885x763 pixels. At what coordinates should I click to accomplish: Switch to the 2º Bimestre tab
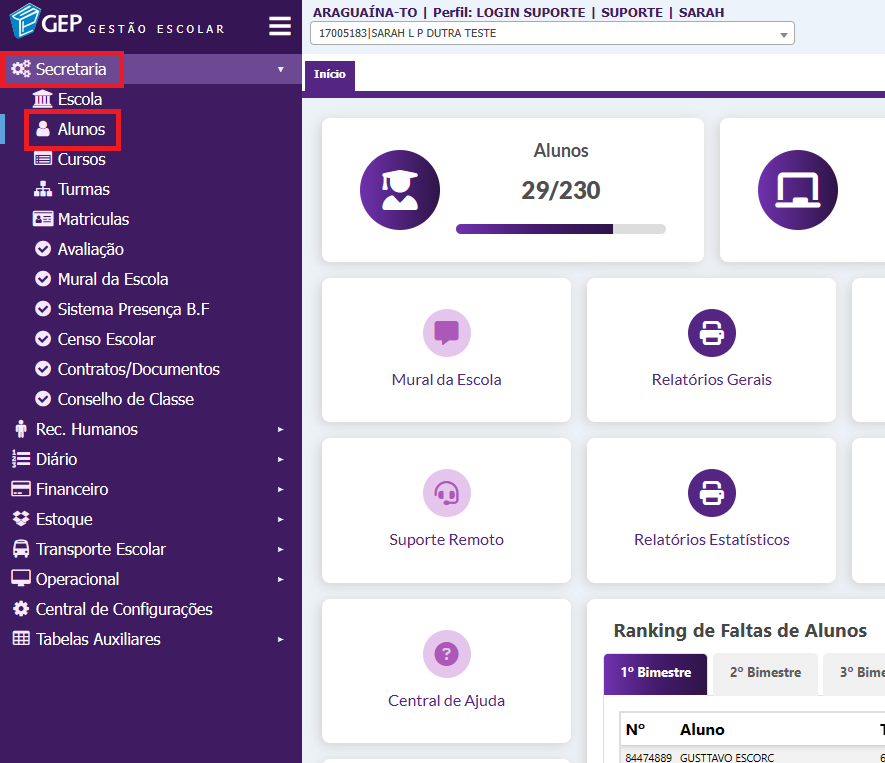(x=765, y=673)
